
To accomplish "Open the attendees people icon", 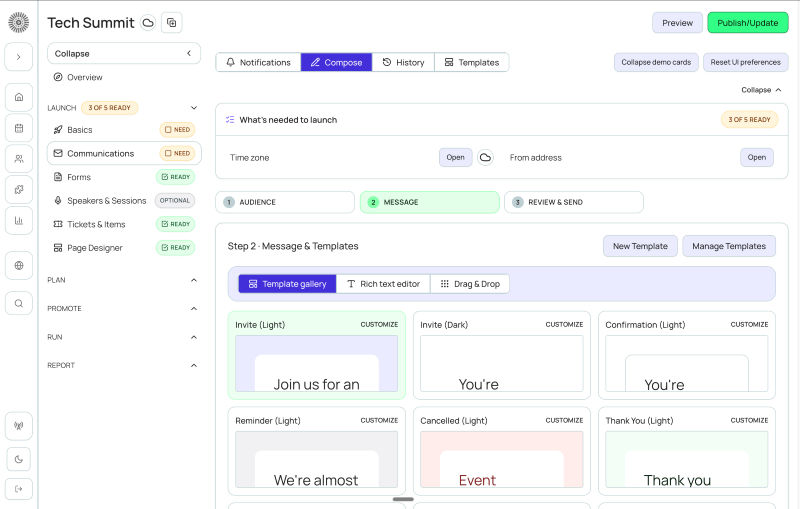I will point(19,159).
